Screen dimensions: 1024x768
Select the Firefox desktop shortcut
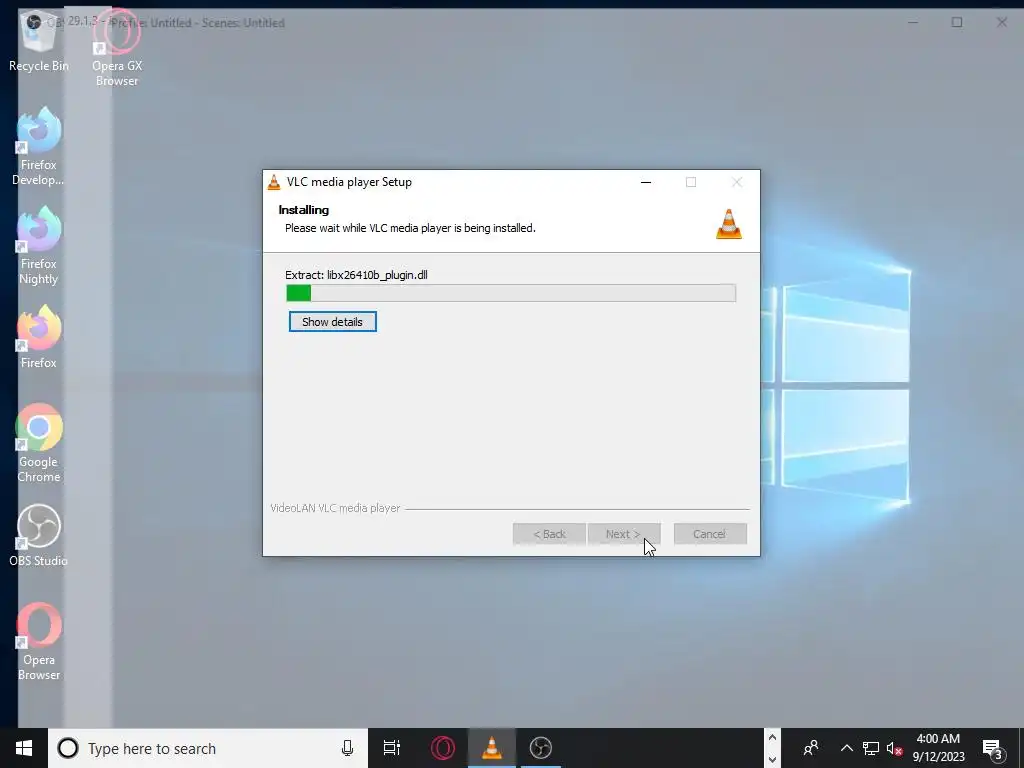39,337
